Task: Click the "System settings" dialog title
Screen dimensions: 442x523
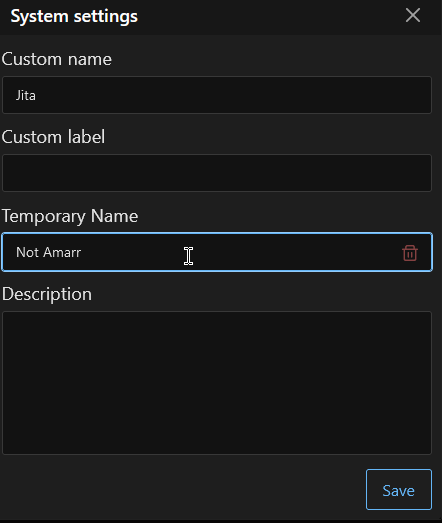Action: (x=74, y=16)
